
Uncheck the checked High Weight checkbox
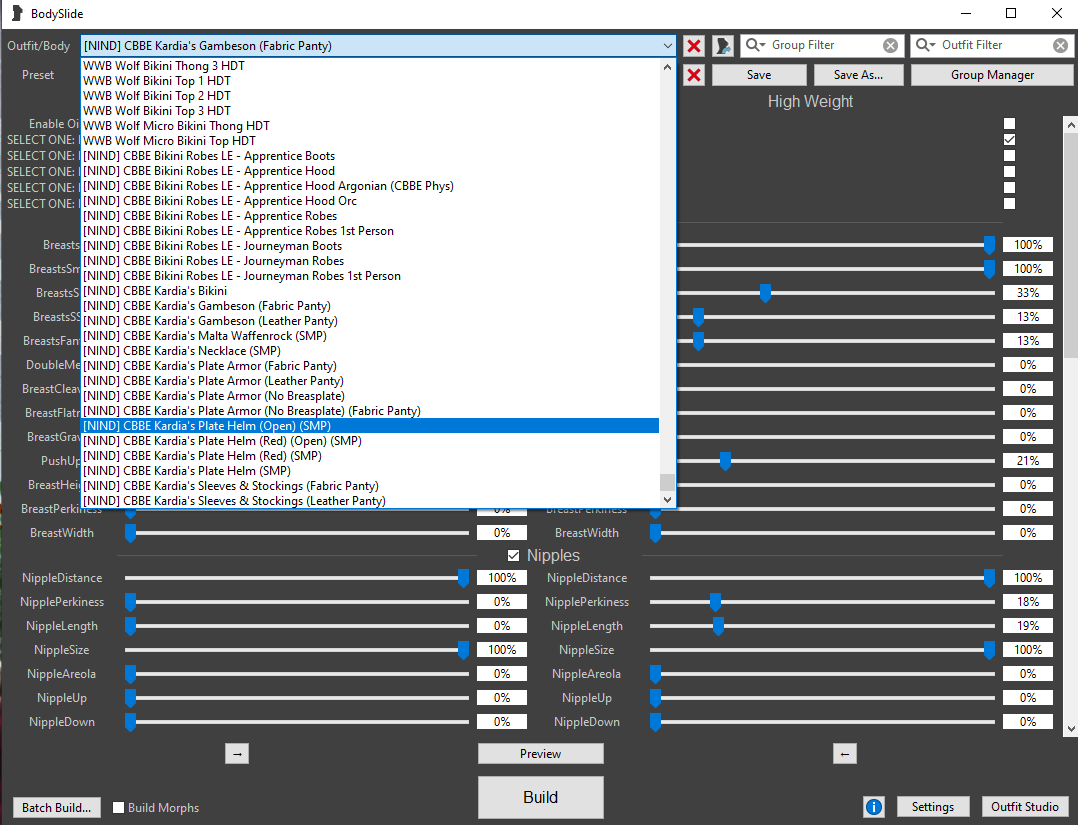[x=1009, y=140]
